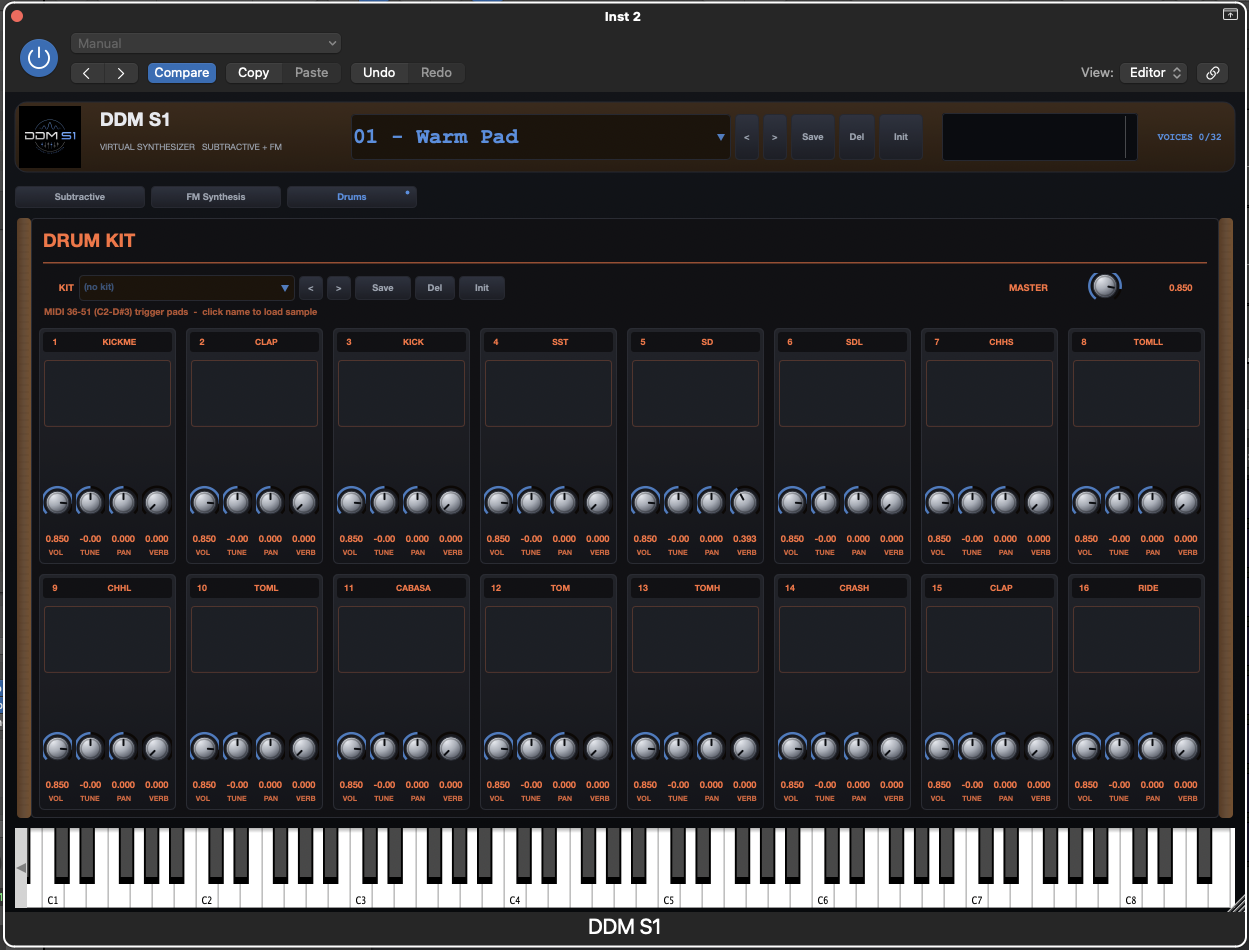Toggle the plugin power button
This screenshot has height=950, width=1249.
point(39,58)
